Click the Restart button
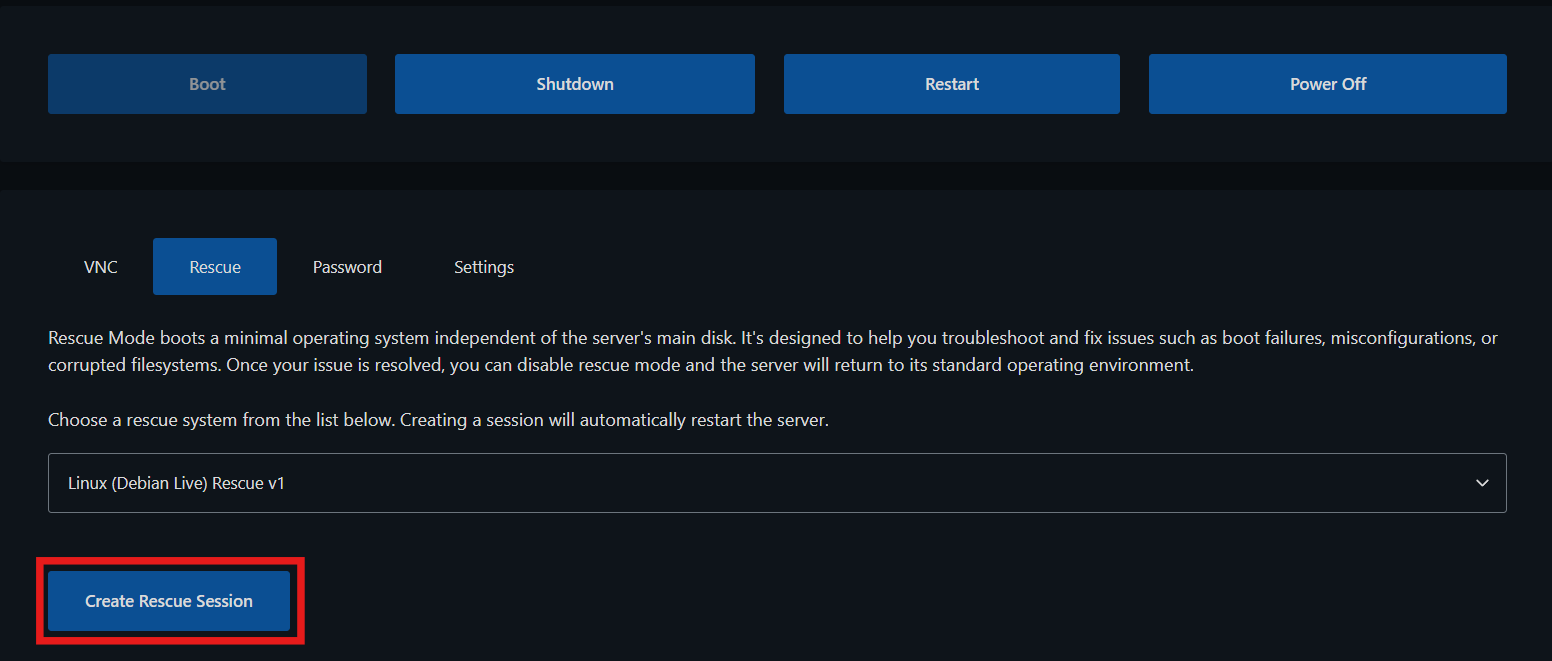Screen dimensions: 1552x661 (952, 84)
